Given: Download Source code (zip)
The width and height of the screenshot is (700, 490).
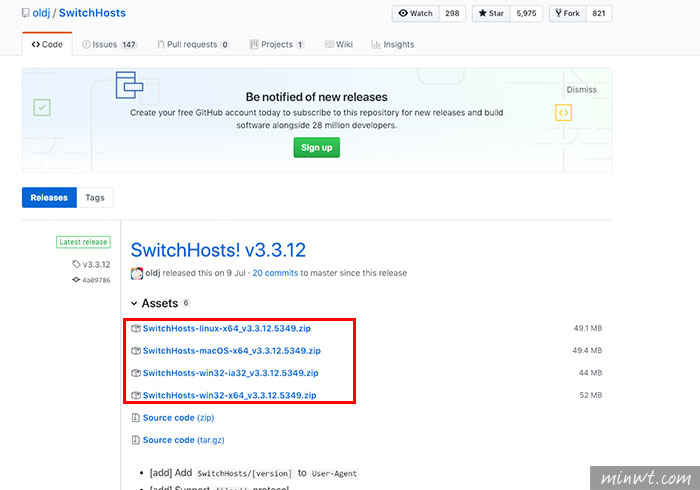Looking at the screenshot, I should tap(179, 418).
